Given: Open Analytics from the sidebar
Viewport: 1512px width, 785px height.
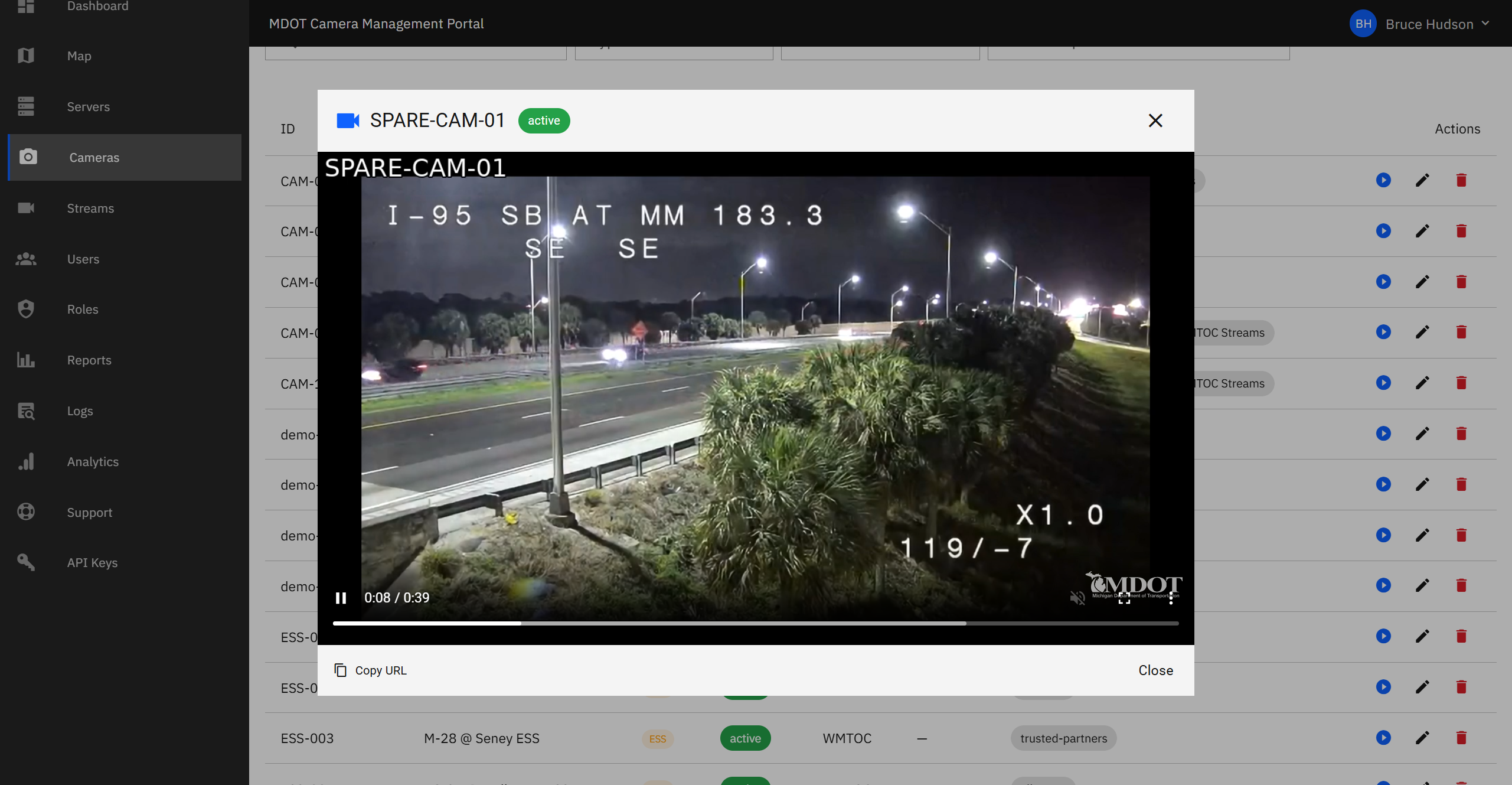Looking at the screenshot, I should point(92,461).
